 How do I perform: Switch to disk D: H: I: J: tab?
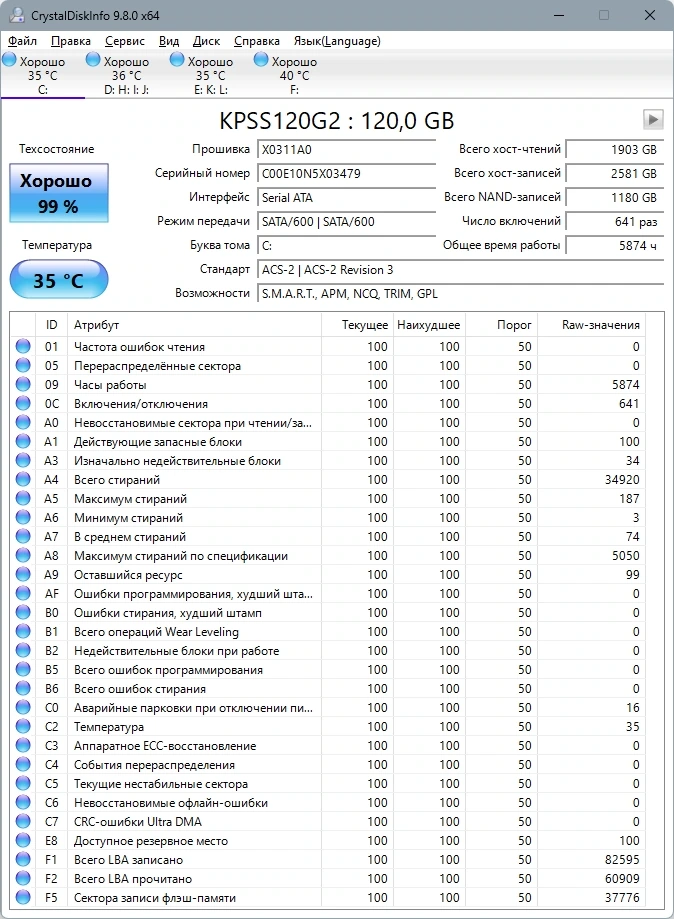pyautogui.click(x=127, y=74)
